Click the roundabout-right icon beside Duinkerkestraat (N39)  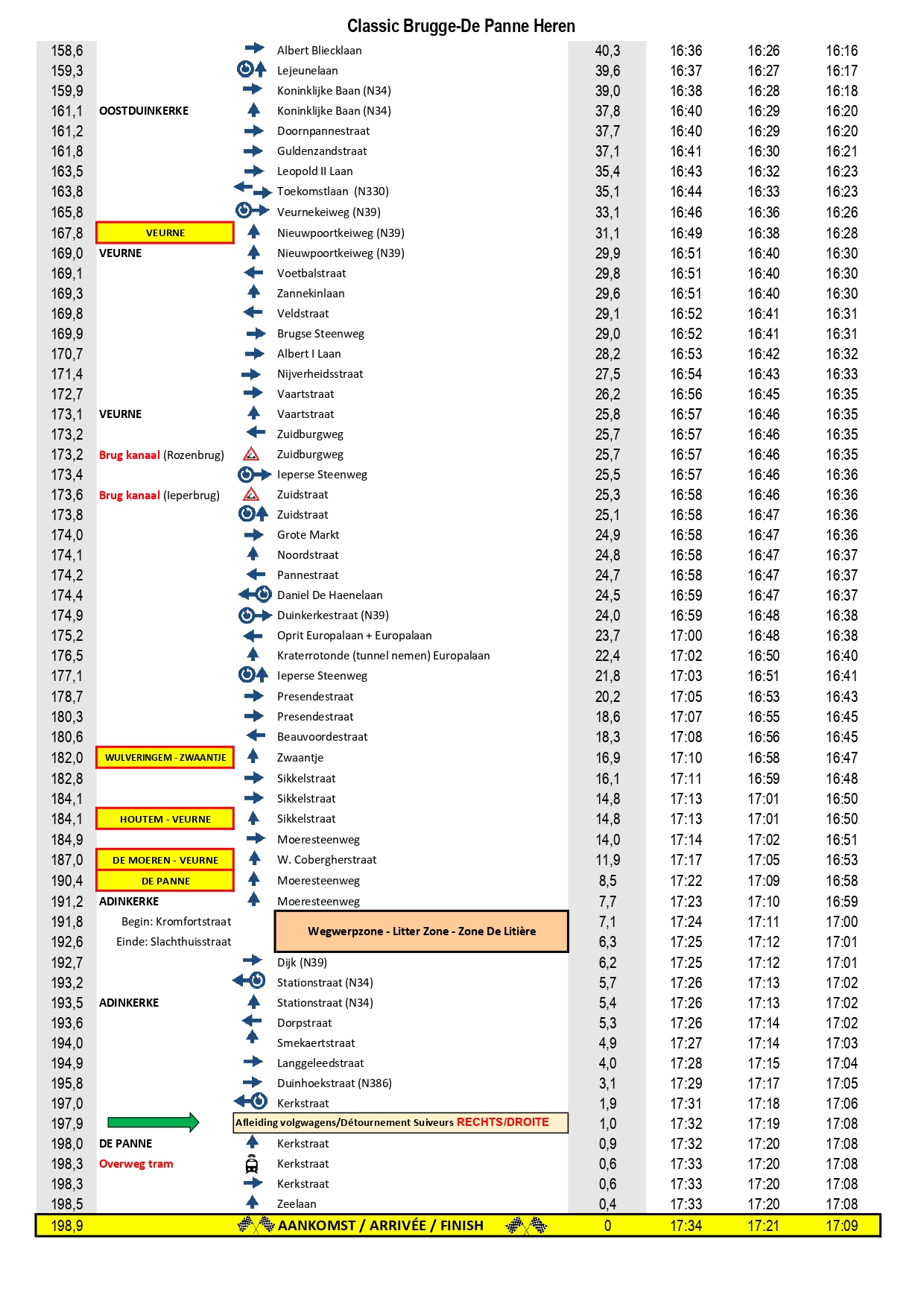(255, 615)
